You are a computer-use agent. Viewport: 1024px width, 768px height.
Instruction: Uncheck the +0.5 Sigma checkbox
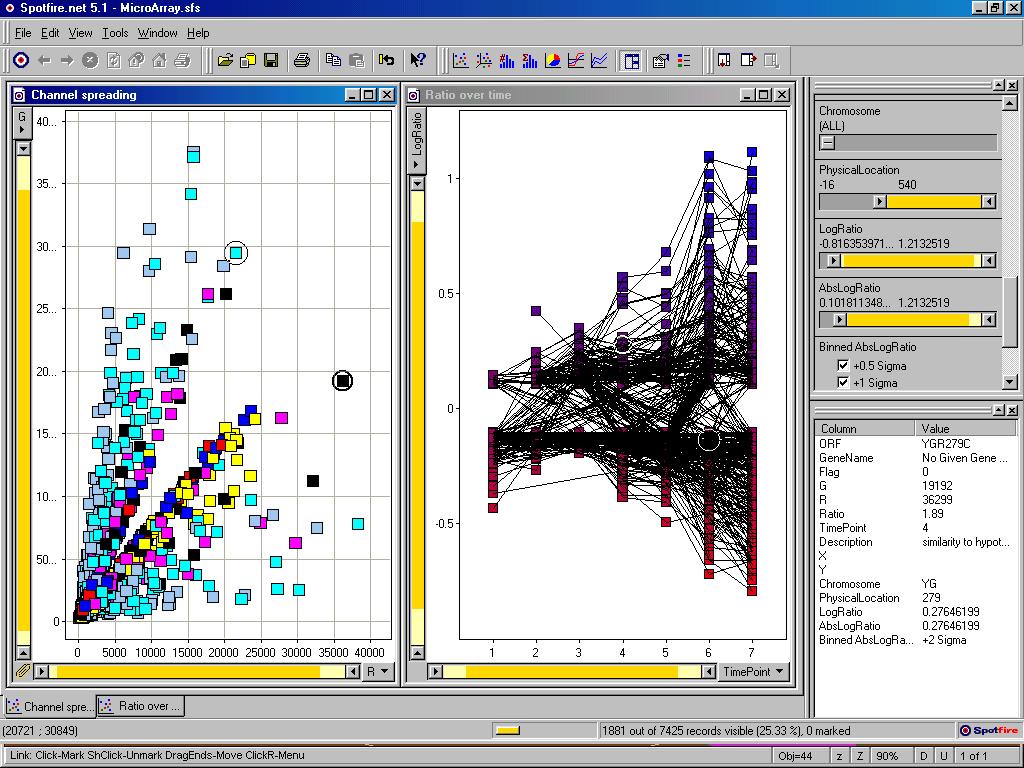(x=843, y=366)
